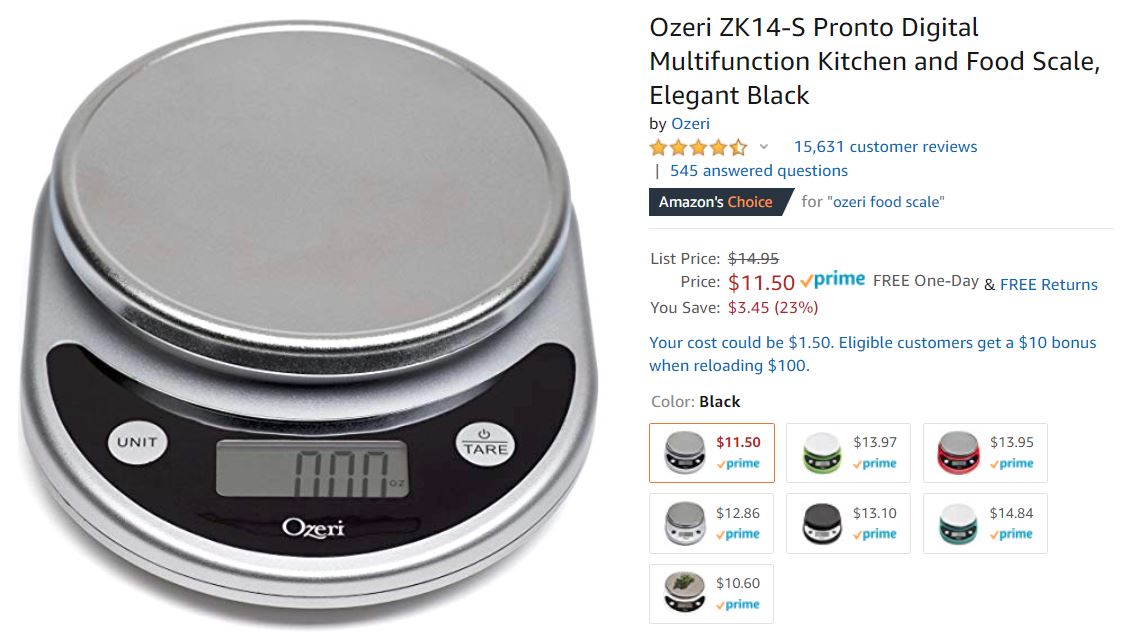Open the $10 bonus reload offer link
This screenshot has height=639, width=1130.
tap(872, 354)
